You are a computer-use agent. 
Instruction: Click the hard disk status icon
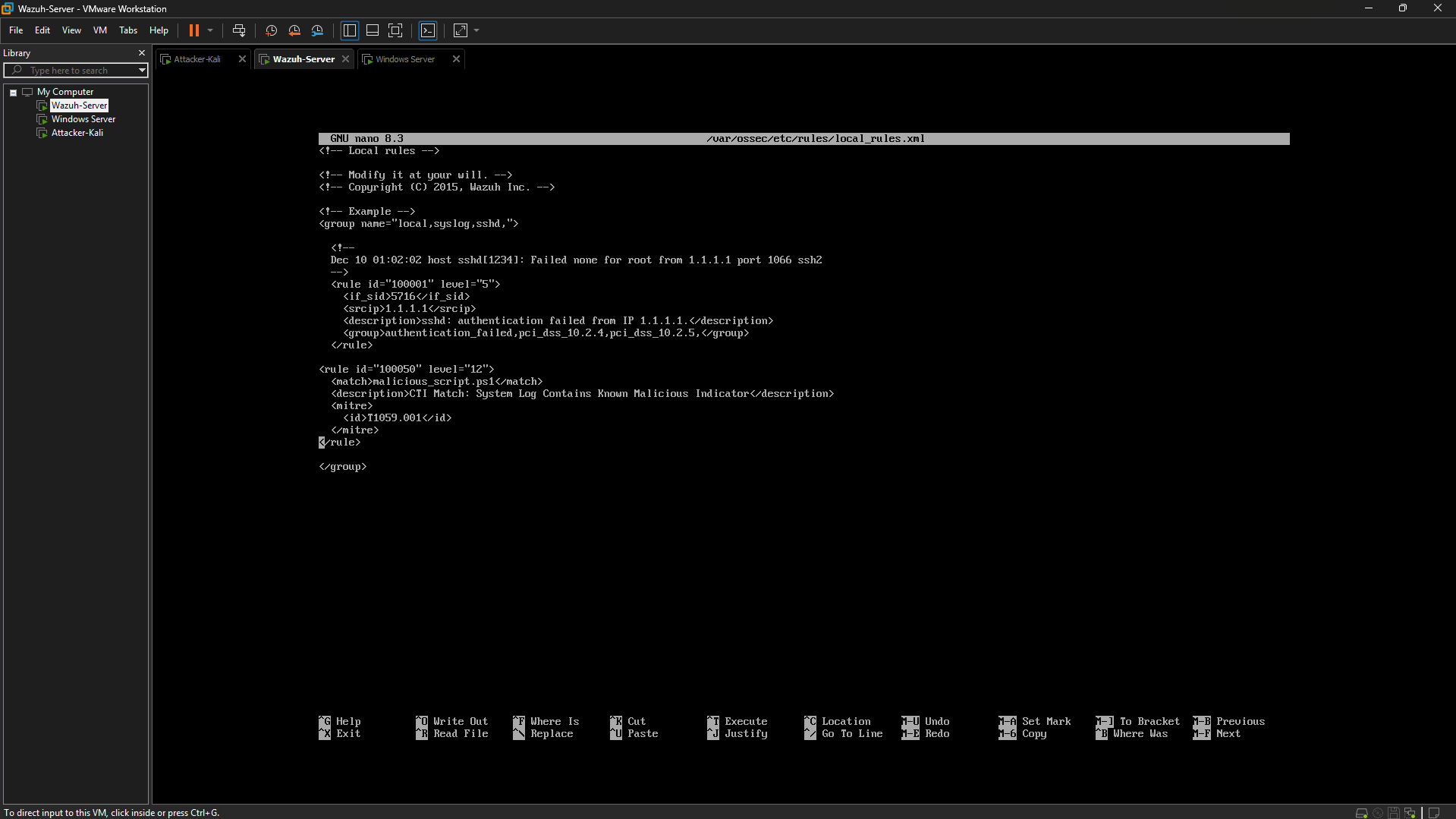tap(1361, 812)
